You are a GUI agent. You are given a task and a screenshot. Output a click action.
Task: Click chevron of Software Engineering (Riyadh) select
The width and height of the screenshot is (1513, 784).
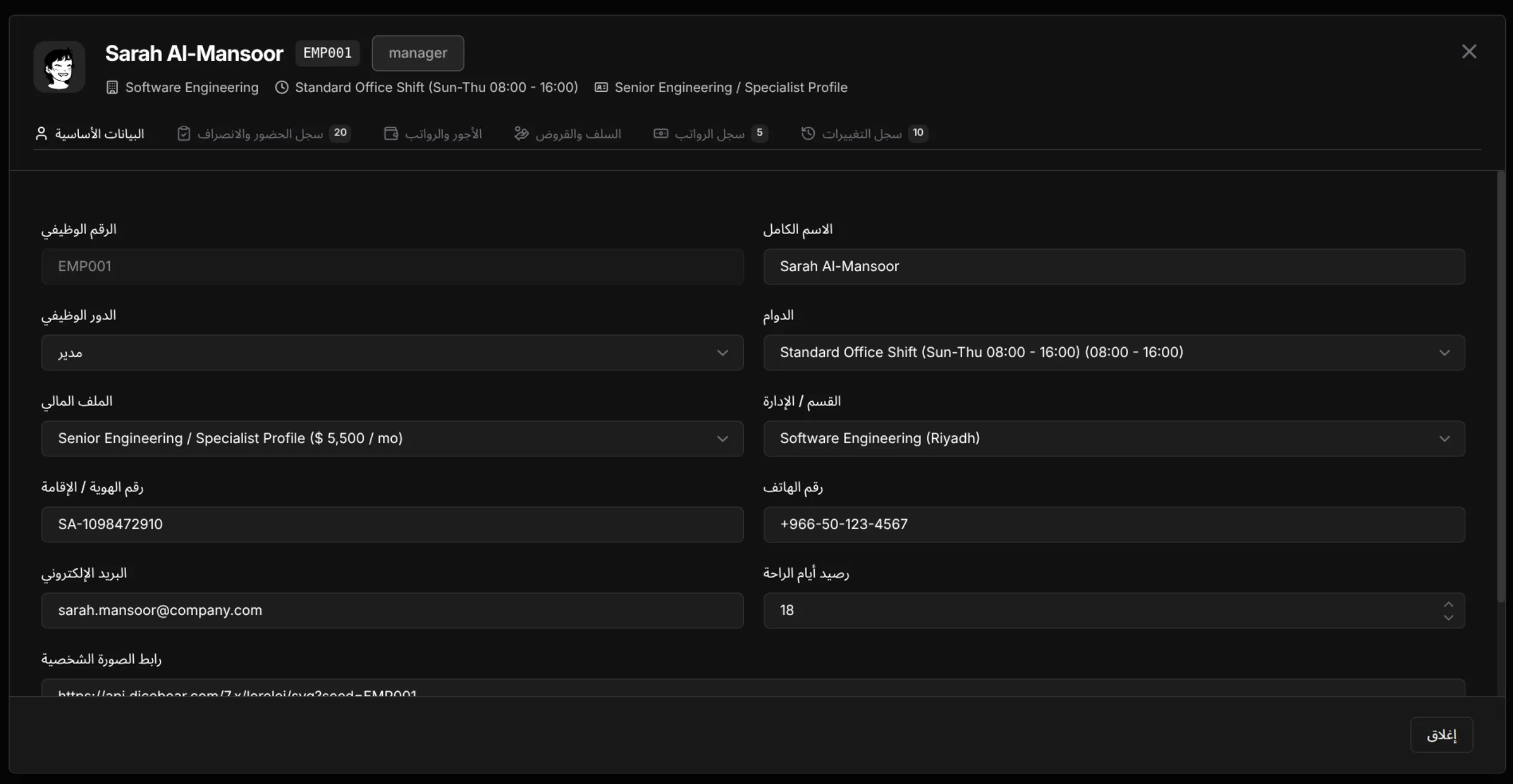pyautogui.click(x=1444, y=439)
